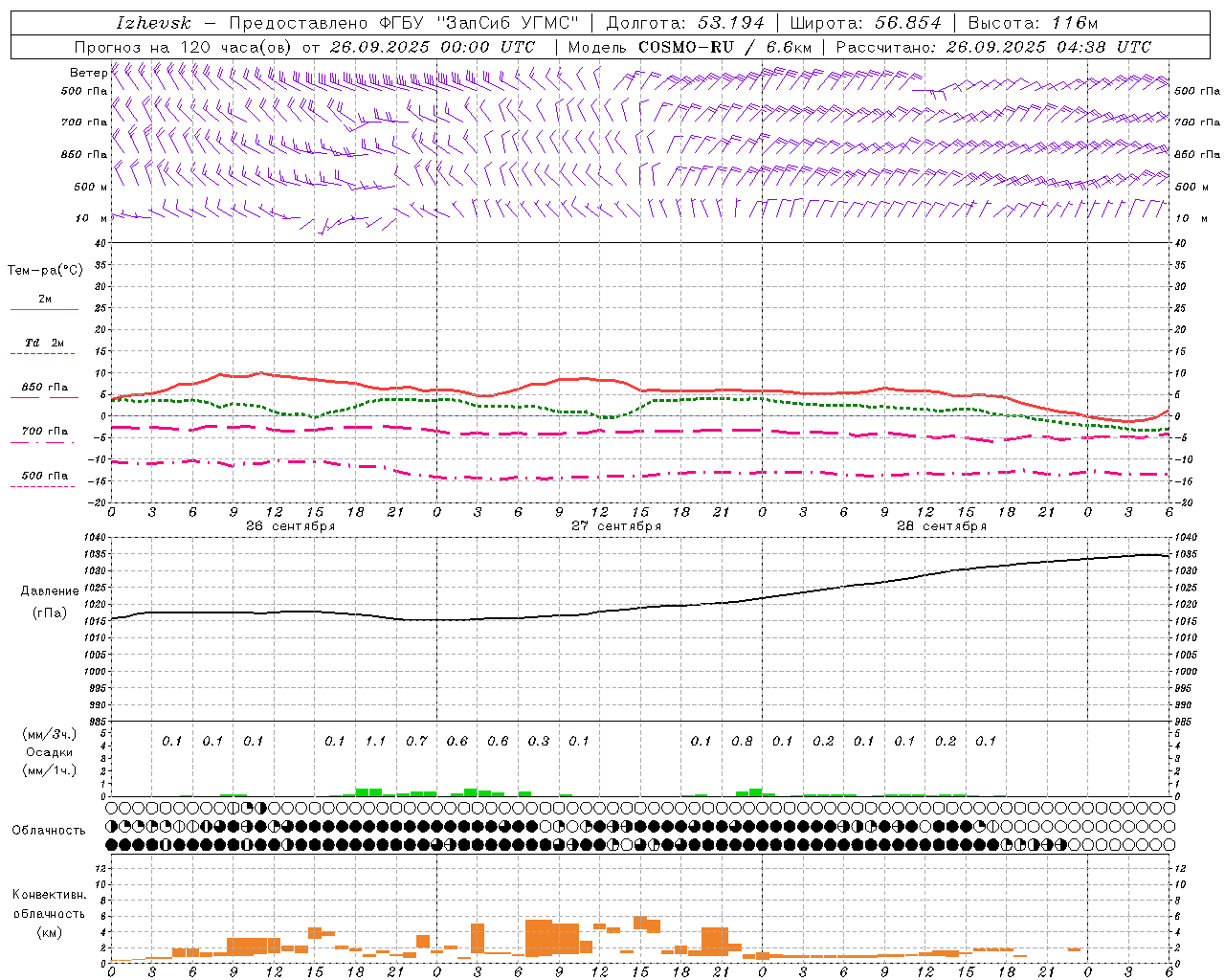Click the "(мм/1ч.)" precipitation unit label

coord(49,770)
